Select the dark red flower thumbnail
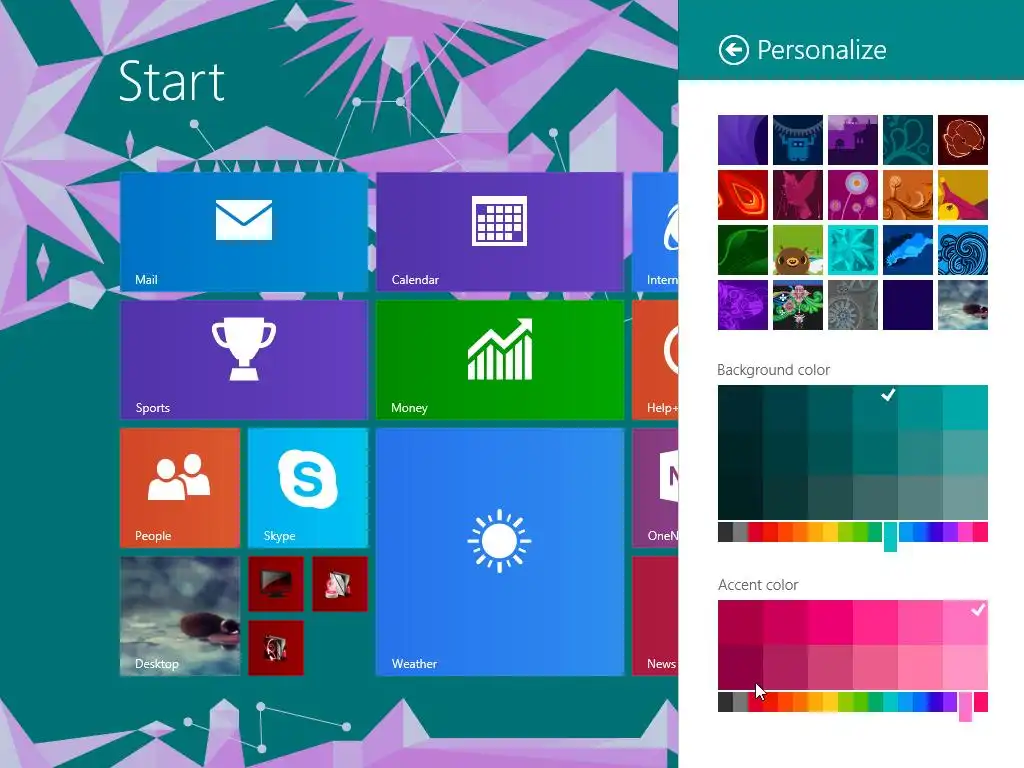 (x=963, y=140)
